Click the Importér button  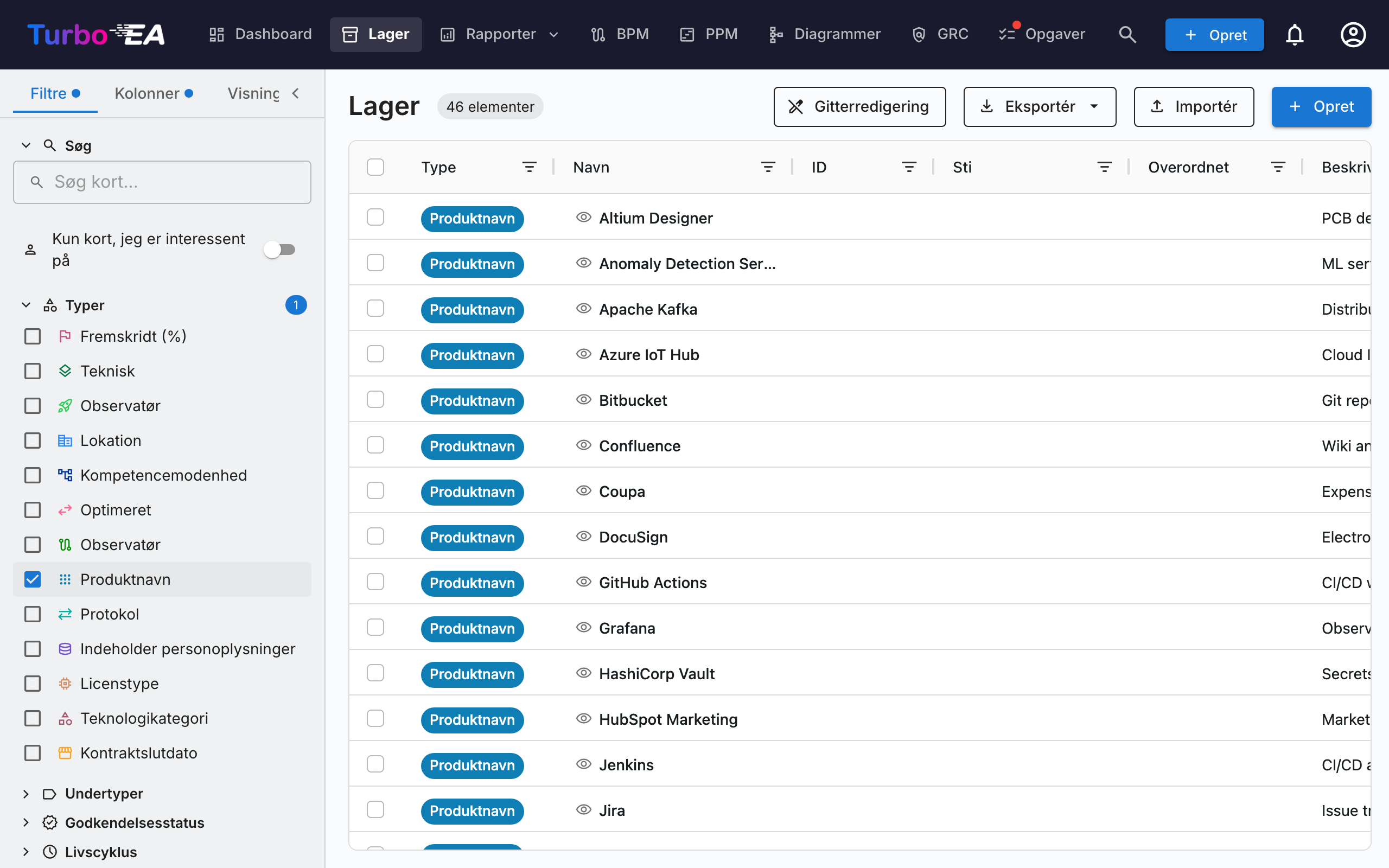[1194, 107]
